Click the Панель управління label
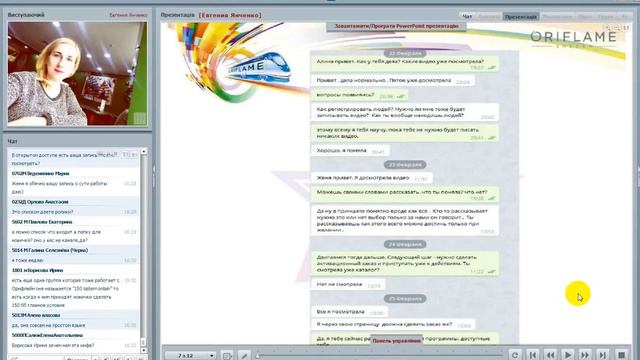 tap(396, 340)
